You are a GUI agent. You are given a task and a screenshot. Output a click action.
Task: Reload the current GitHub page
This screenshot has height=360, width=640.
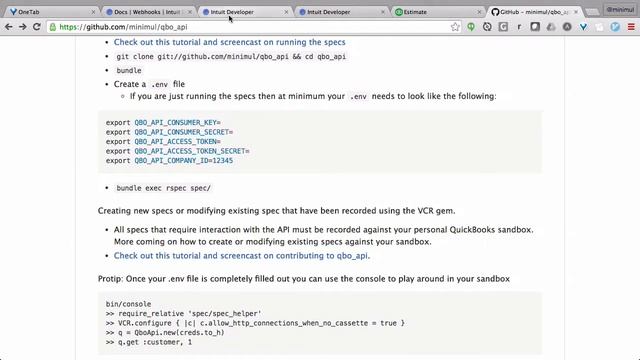pos(36,27)
